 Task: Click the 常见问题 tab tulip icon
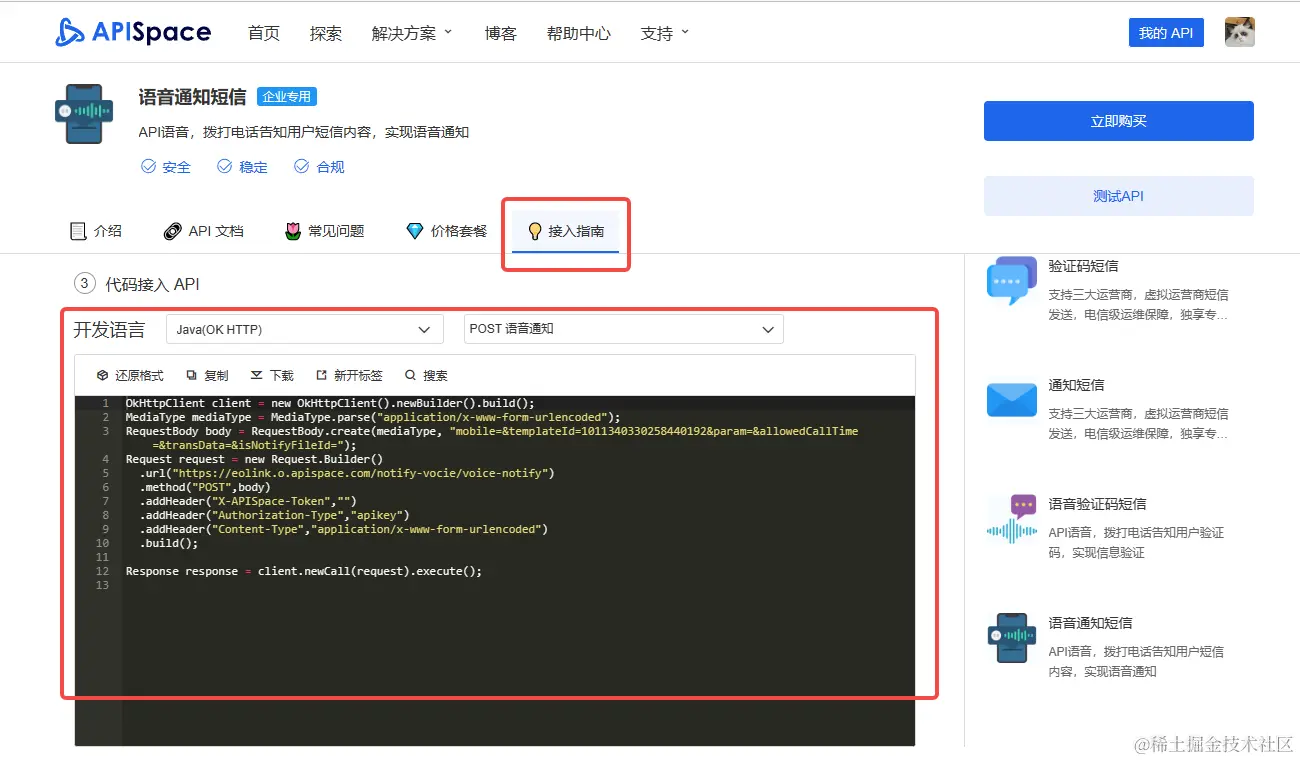click(293, 231)
